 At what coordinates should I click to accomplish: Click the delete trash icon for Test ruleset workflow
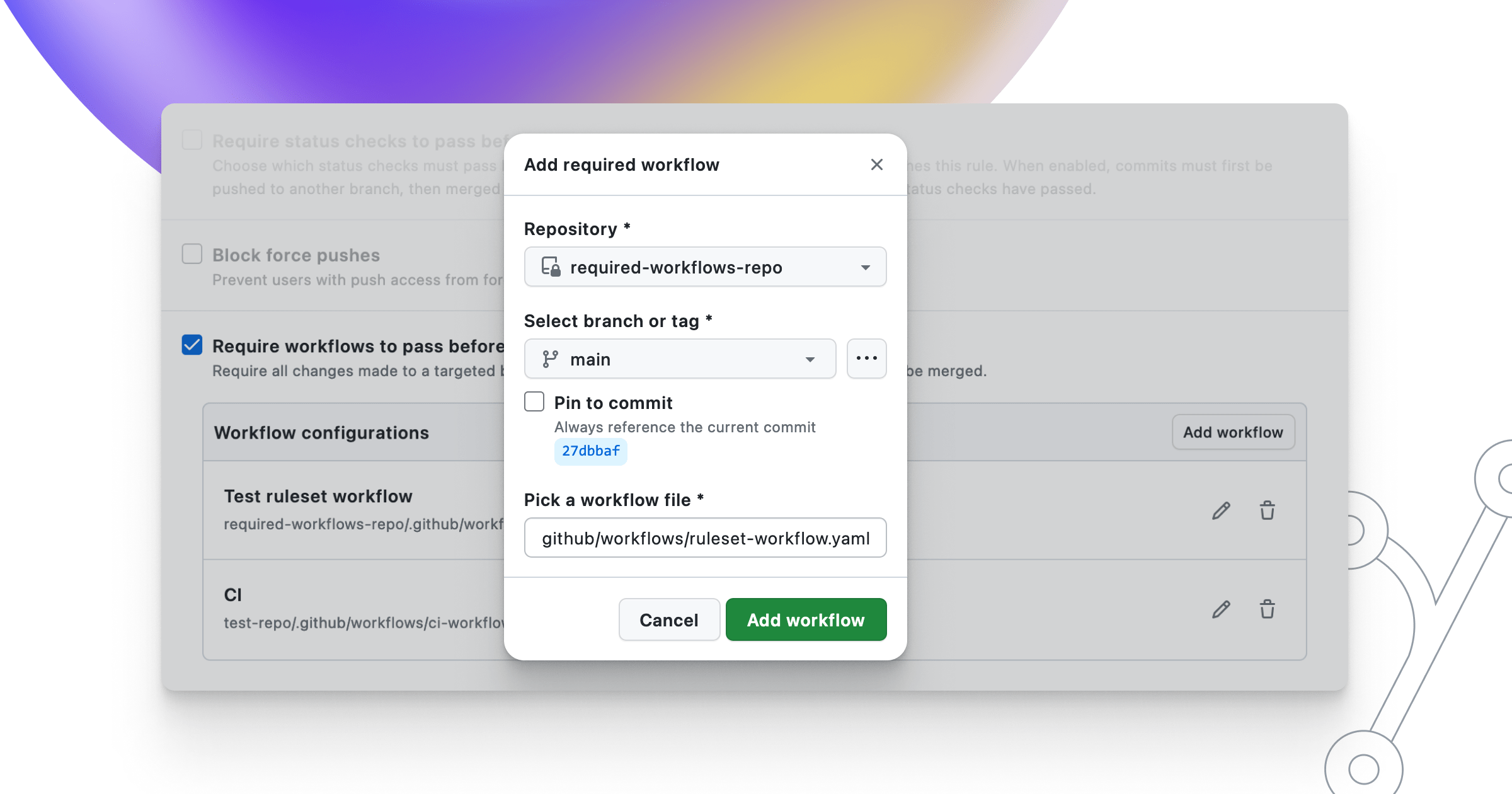1267,510
